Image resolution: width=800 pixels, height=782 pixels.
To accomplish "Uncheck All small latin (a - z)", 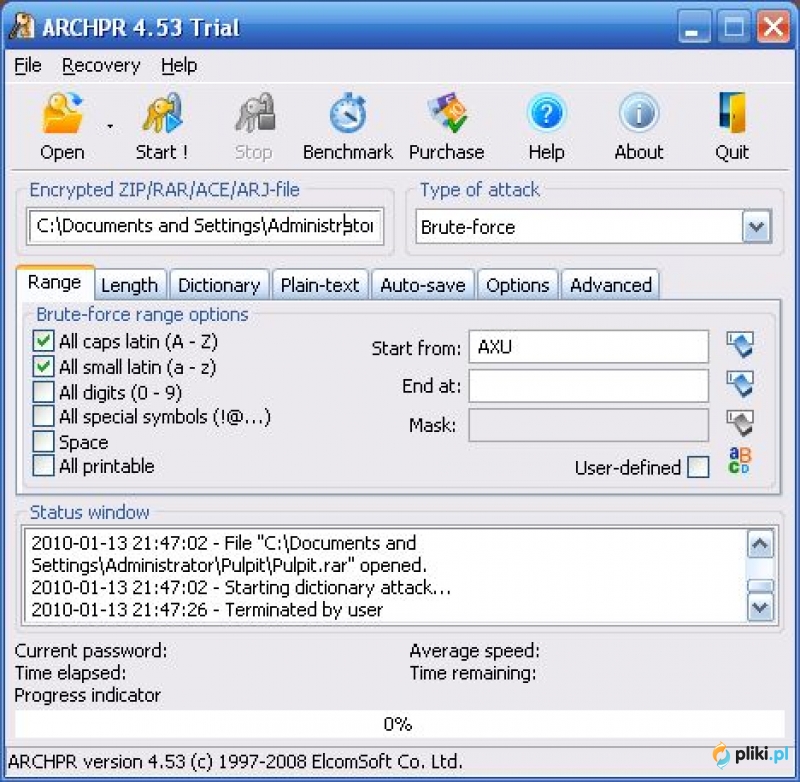I will tap(43, 366).
